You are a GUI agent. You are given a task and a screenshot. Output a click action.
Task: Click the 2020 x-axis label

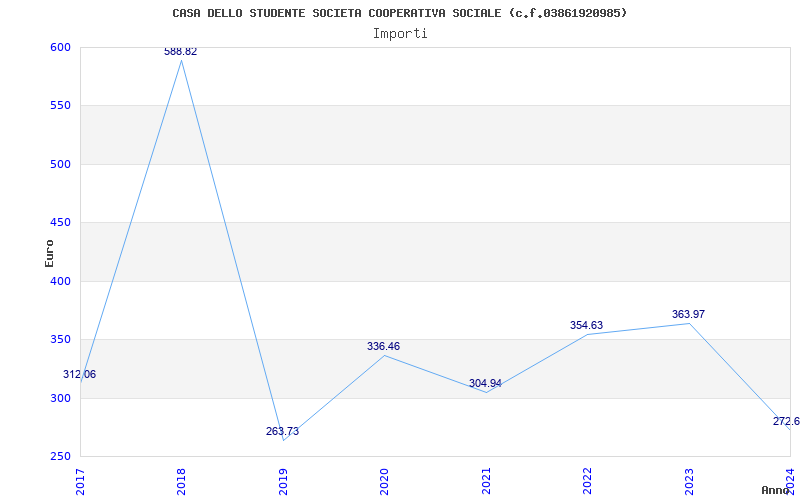(384, 481)
